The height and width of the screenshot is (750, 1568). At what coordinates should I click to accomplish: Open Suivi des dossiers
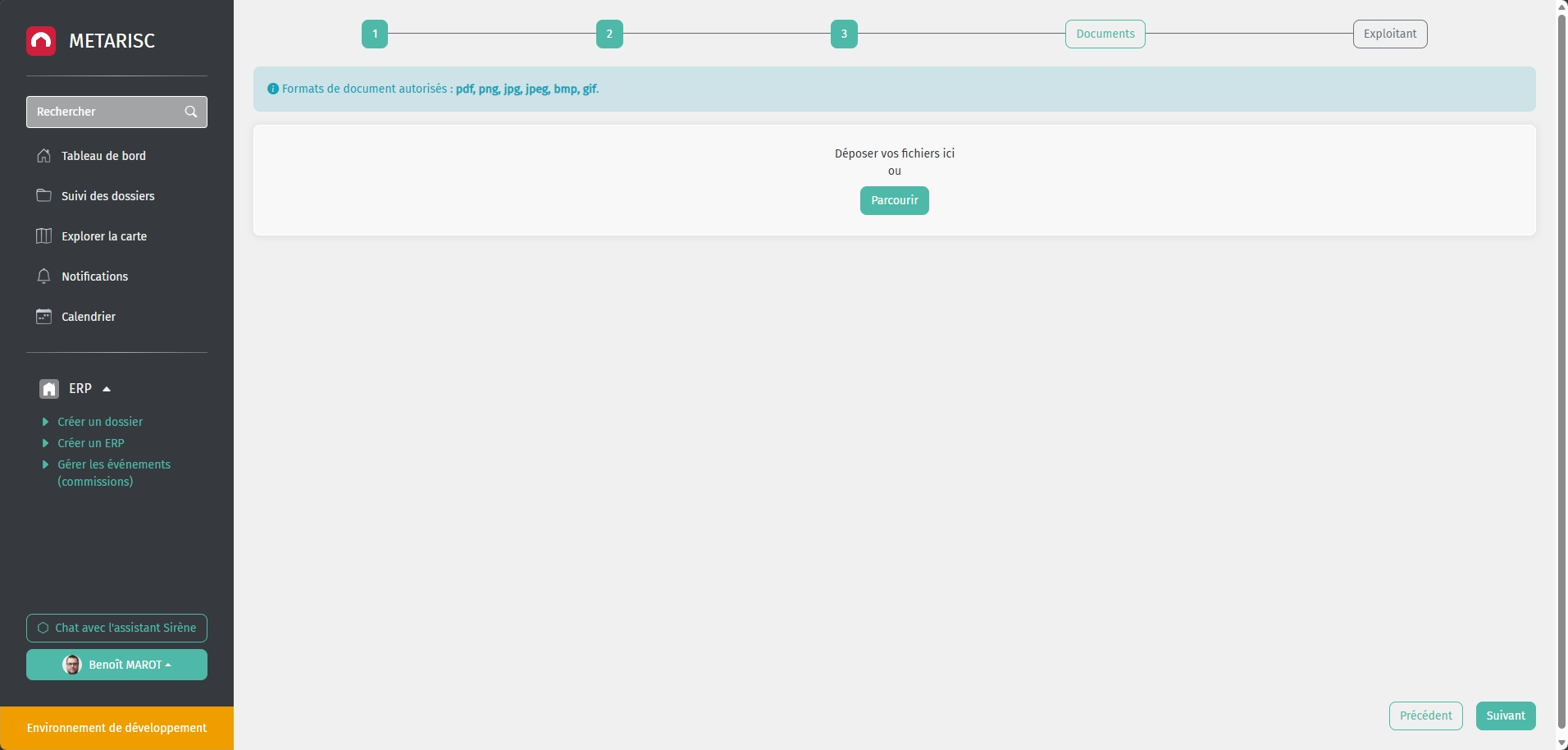107,196
